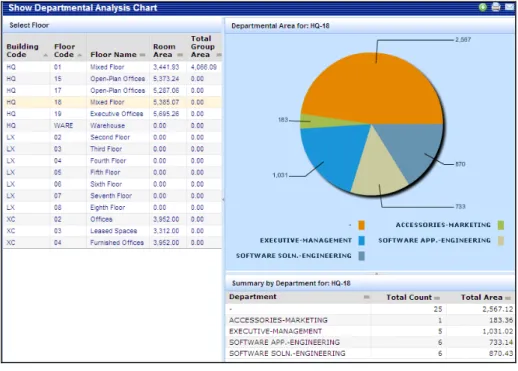Click the email envelope icon
The width and height of the screenshot is (518, 371).
pyautogui.click(x=509, y=7)
